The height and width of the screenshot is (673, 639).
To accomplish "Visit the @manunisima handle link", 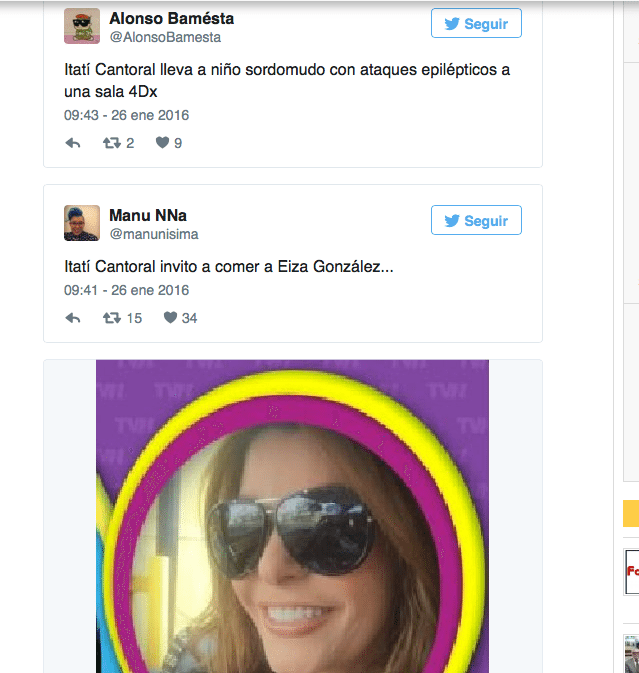I will pyautogui.click(x=154, y=235).
